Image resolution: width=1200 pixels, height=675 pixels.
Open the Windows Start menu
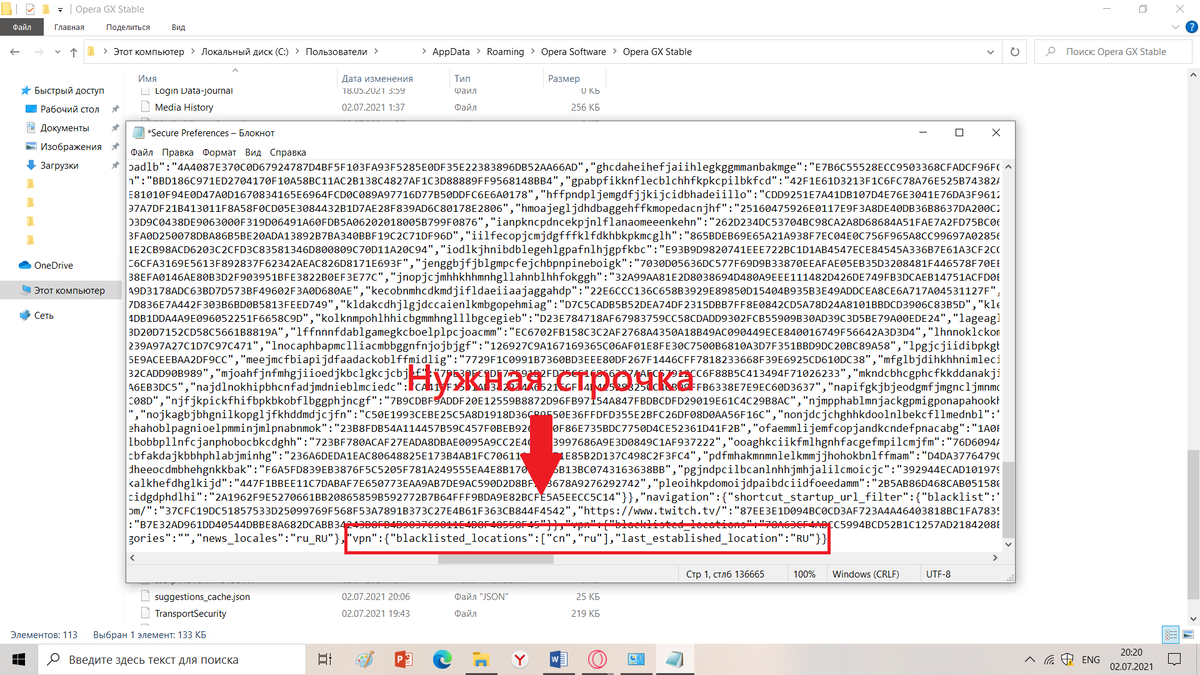(20, 659)
